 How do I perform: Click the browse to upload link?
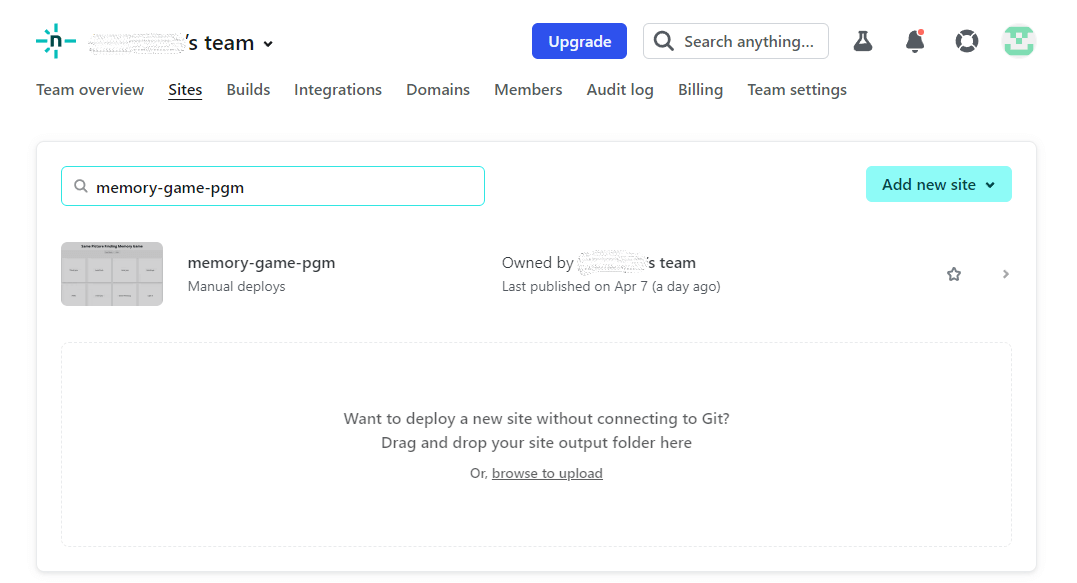[547, 472]
